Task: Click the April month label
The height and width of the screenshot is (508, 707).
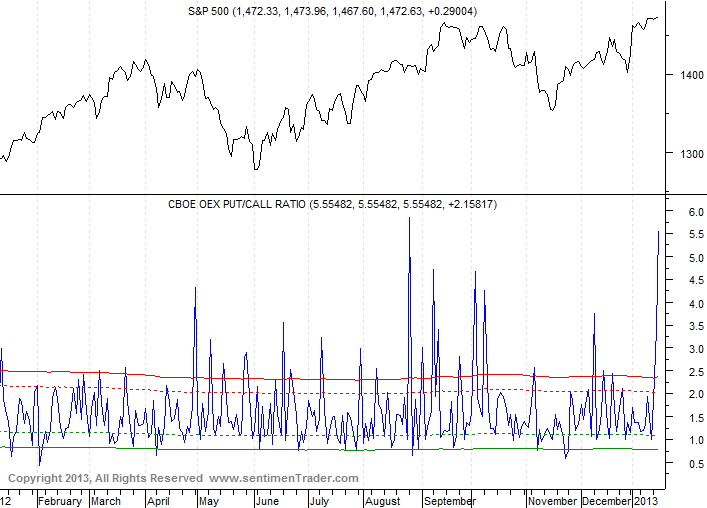Action: (158, 501)
